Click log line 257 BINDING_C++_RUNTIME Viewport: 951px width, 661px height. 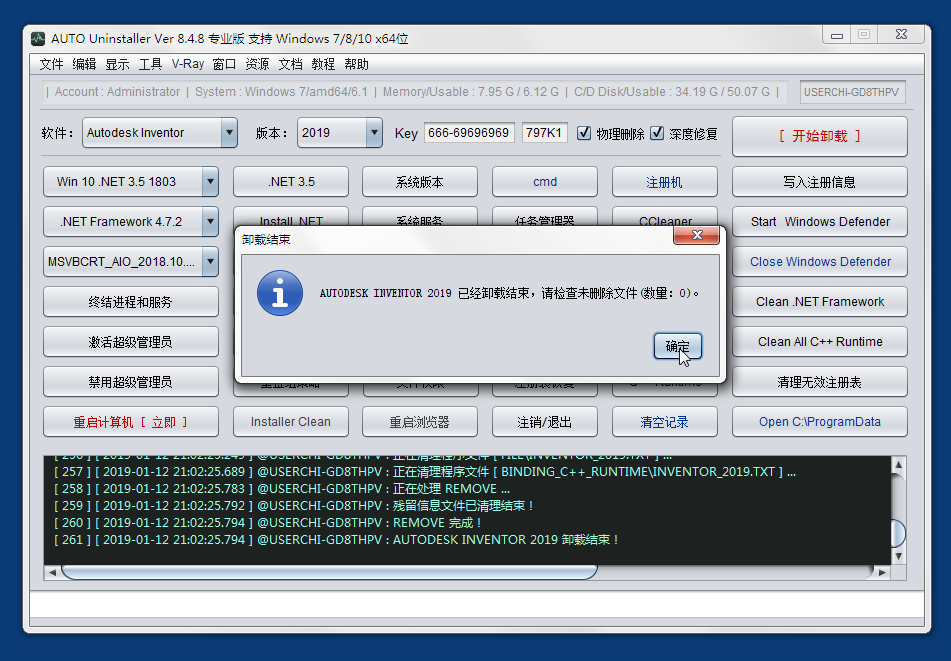(425, 472)
